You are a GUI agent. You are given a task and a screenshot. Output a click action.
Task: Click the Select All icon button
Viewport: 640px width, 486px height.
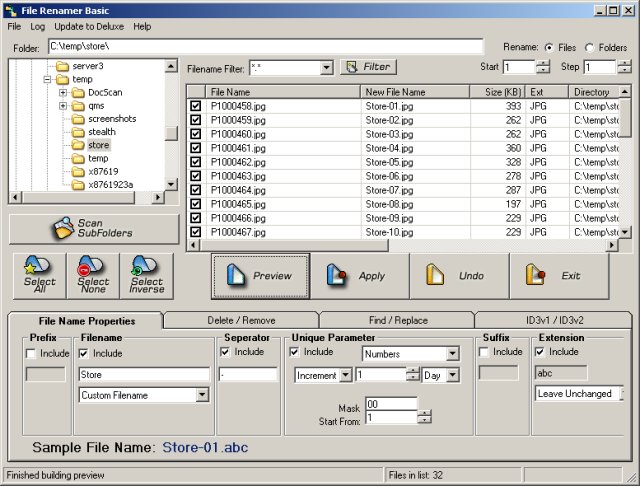[40, 276]
